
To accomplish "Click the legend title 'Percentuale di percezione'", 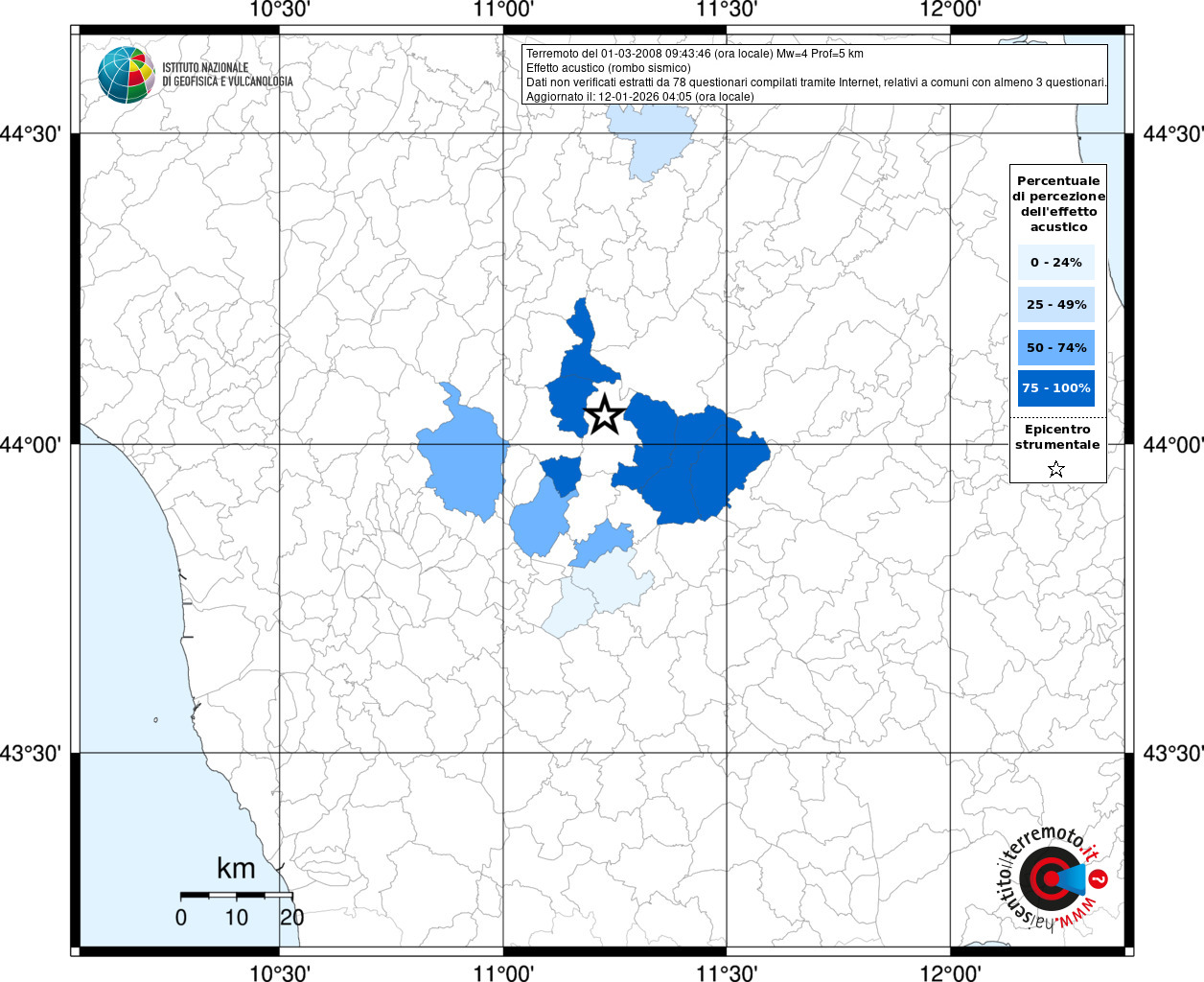I will tap(1058, 203).
